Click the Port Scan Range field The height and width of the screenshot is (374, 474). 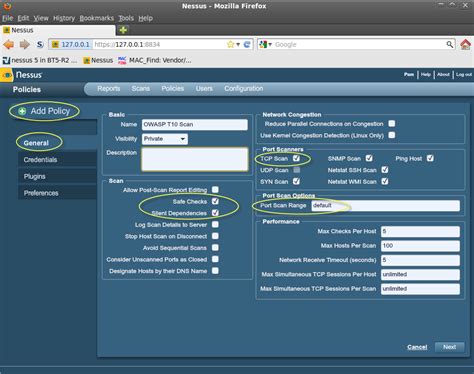pyautogui.click(x=385, y=205)
